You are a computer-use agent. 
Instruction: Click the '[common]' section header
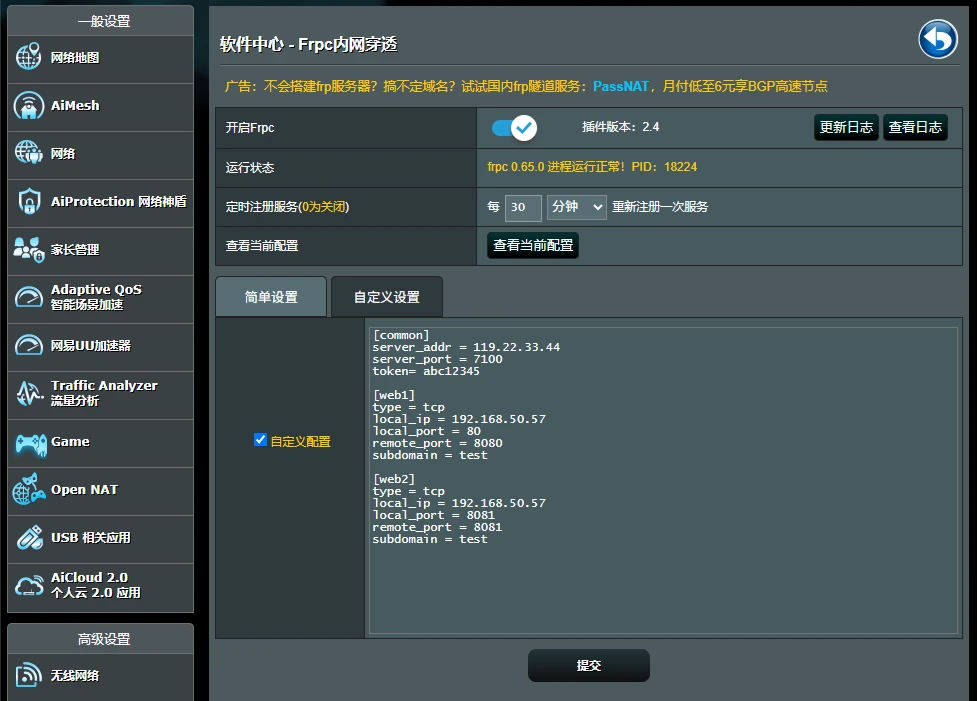point(401,335)
